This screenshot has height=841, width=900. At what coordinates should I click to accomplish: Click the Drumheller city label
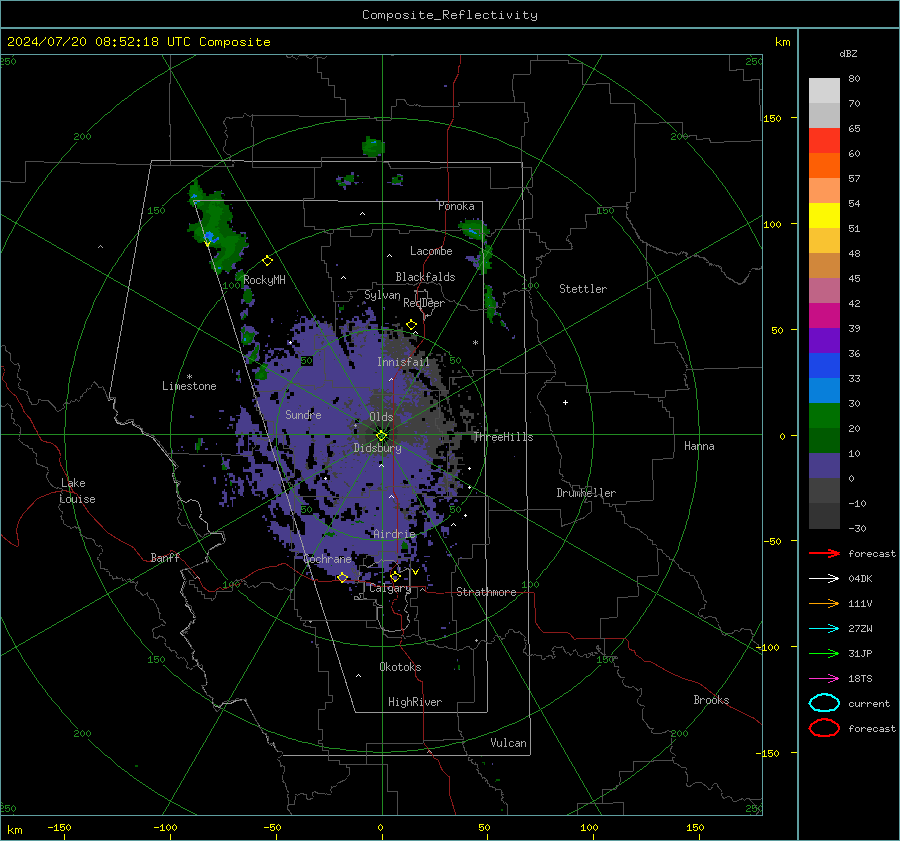[586, 493]
